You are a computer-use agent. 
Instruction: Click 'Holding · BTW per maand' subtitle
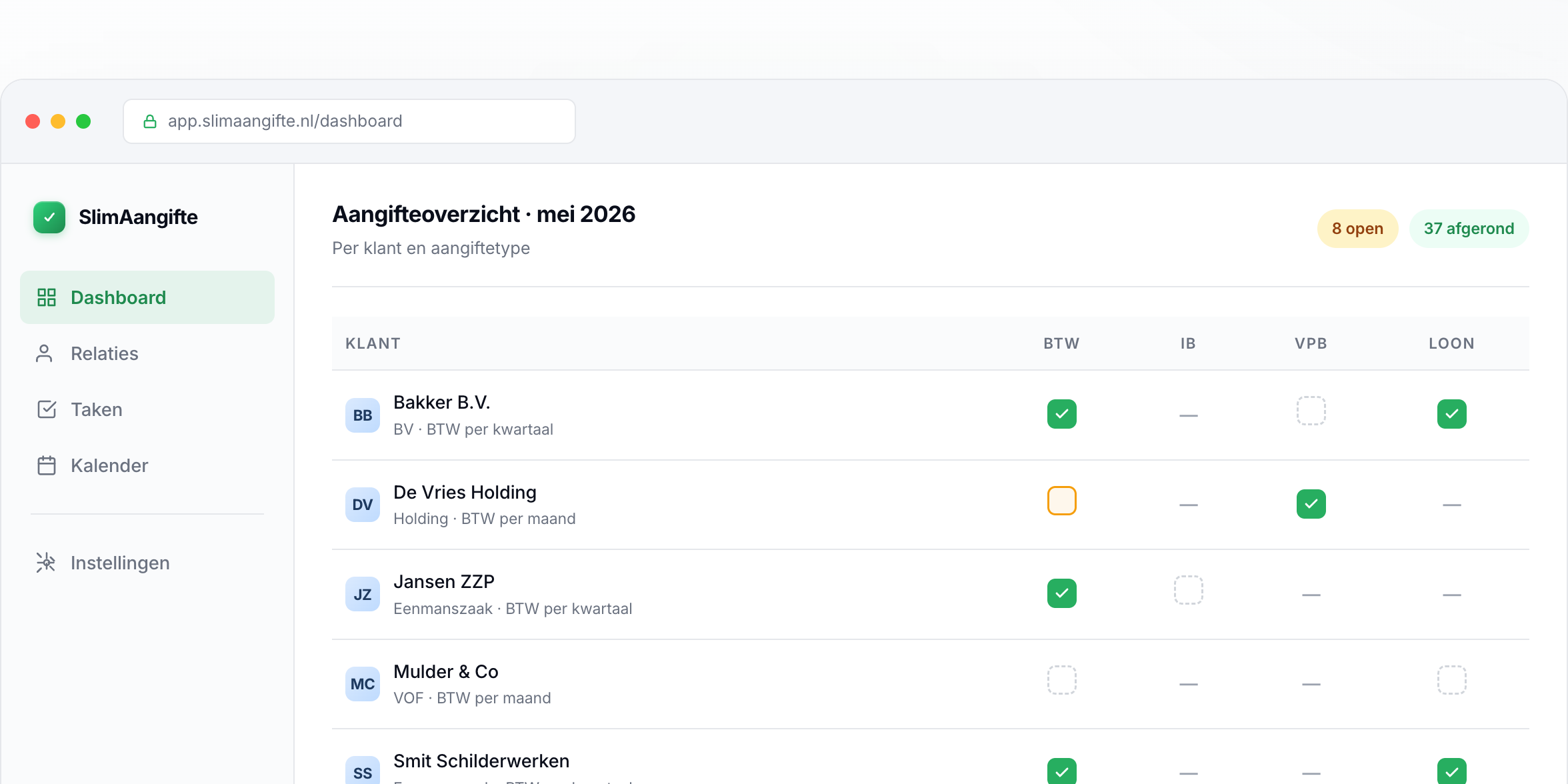485,519
